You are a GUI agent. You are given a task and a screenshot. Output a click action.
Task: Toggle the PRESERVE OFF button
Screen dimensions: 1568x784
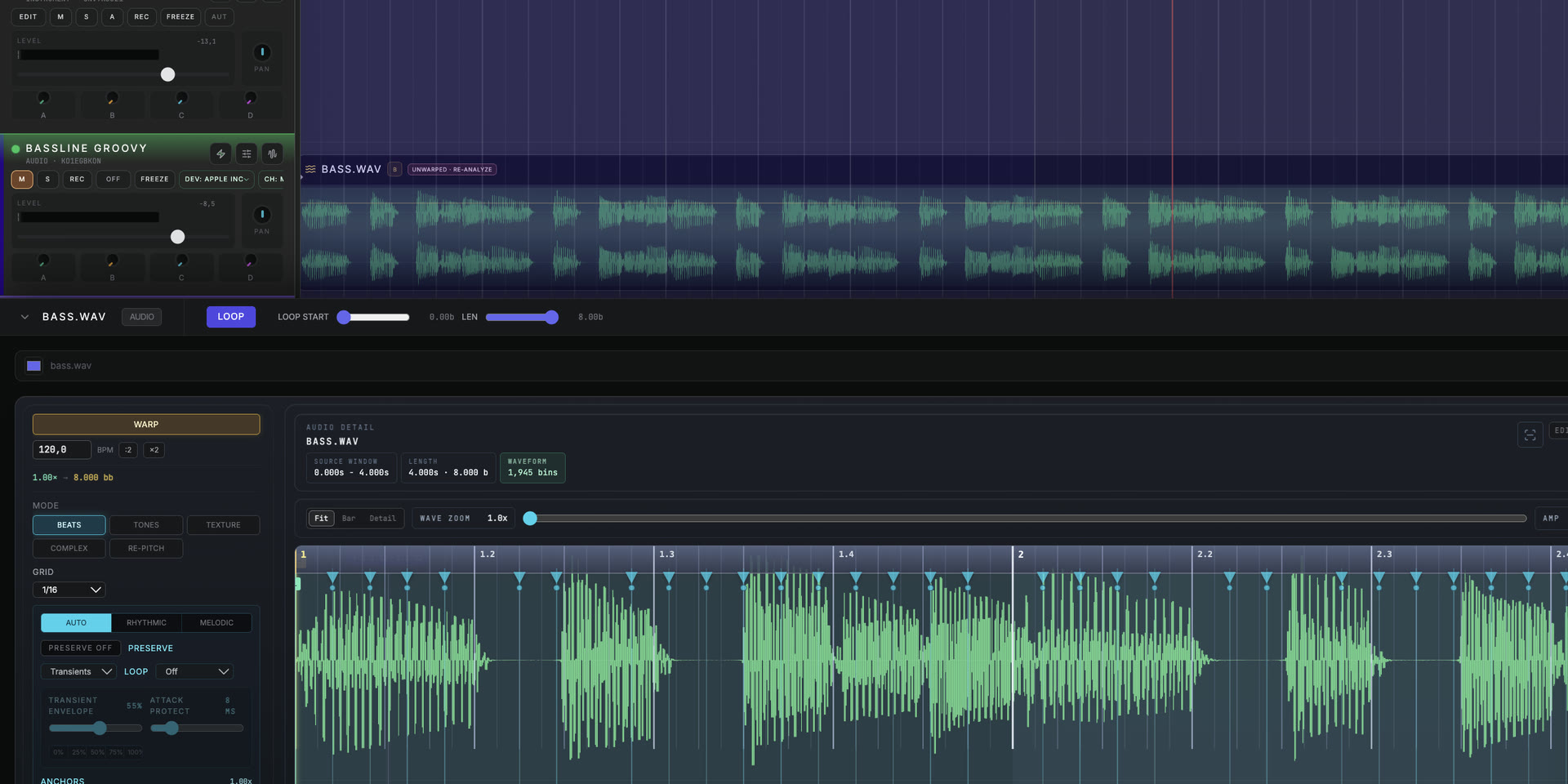point(81,648)
